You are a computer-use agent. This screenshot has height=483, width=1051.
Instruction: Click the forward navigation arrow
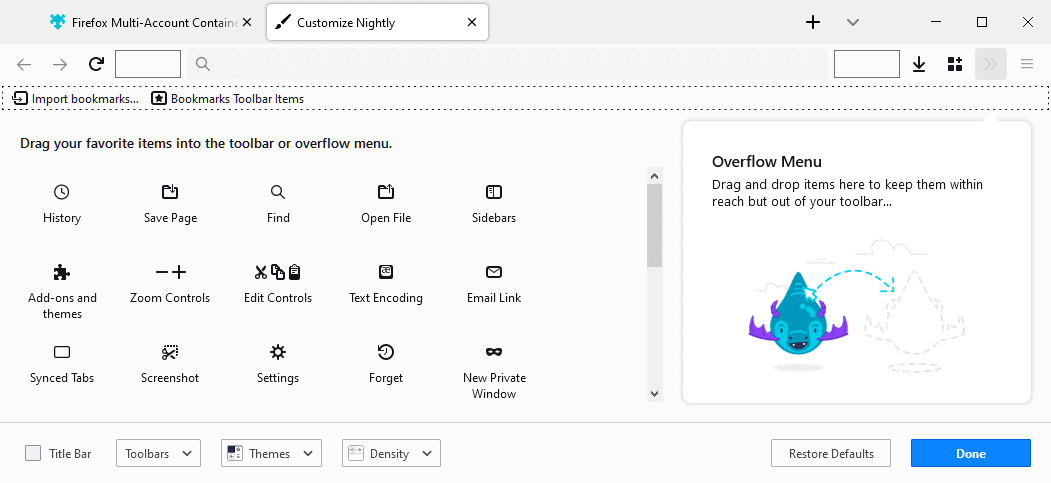click(60, 64)
